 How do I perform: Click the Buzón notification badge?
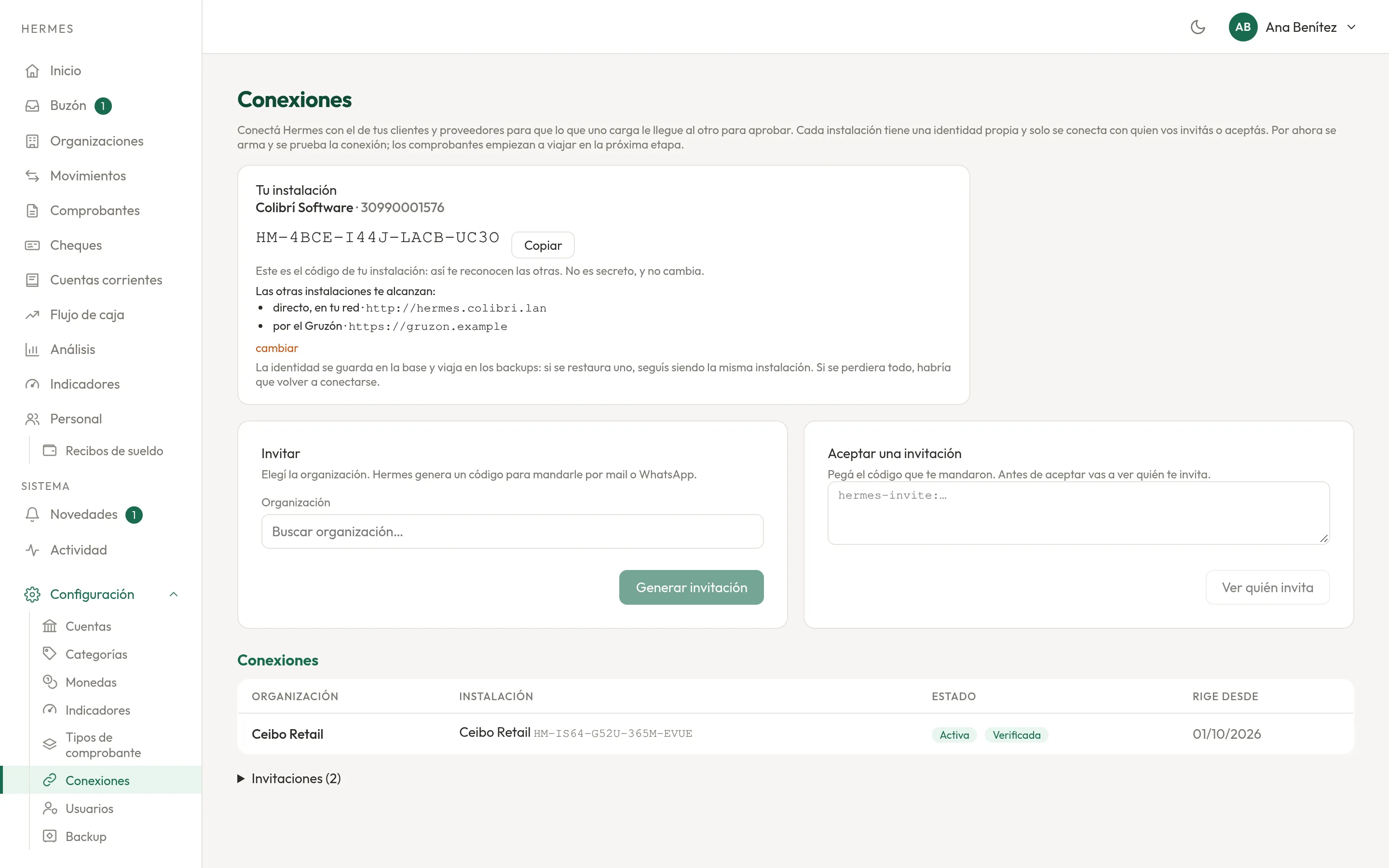(x=103, y=106)
